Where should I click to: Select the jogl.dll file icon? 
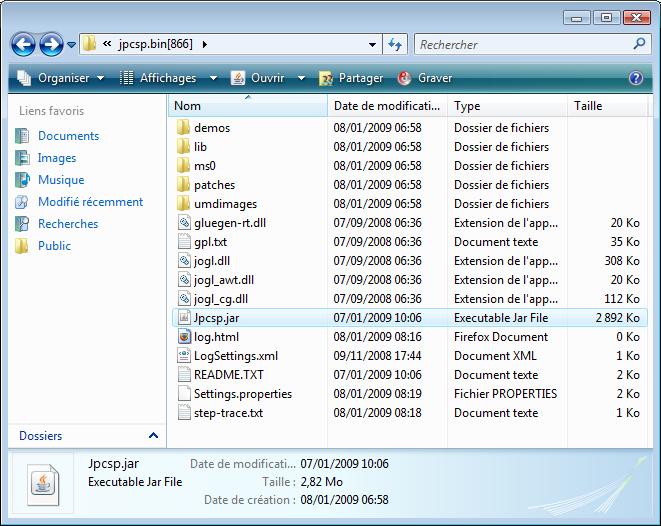[x=184, y=260]
